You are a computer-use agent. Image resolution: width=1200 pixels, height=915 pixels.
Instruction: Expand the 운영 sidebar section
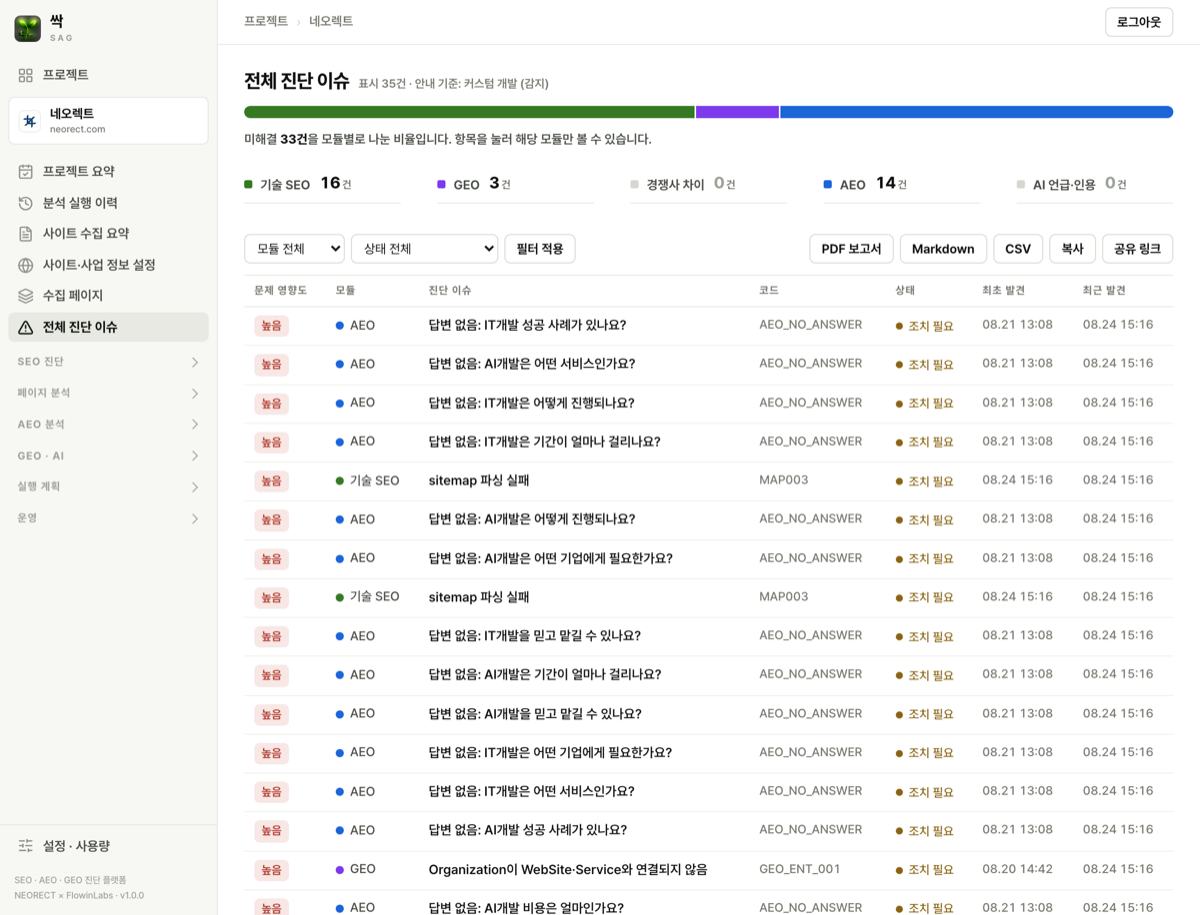[108, 518]
